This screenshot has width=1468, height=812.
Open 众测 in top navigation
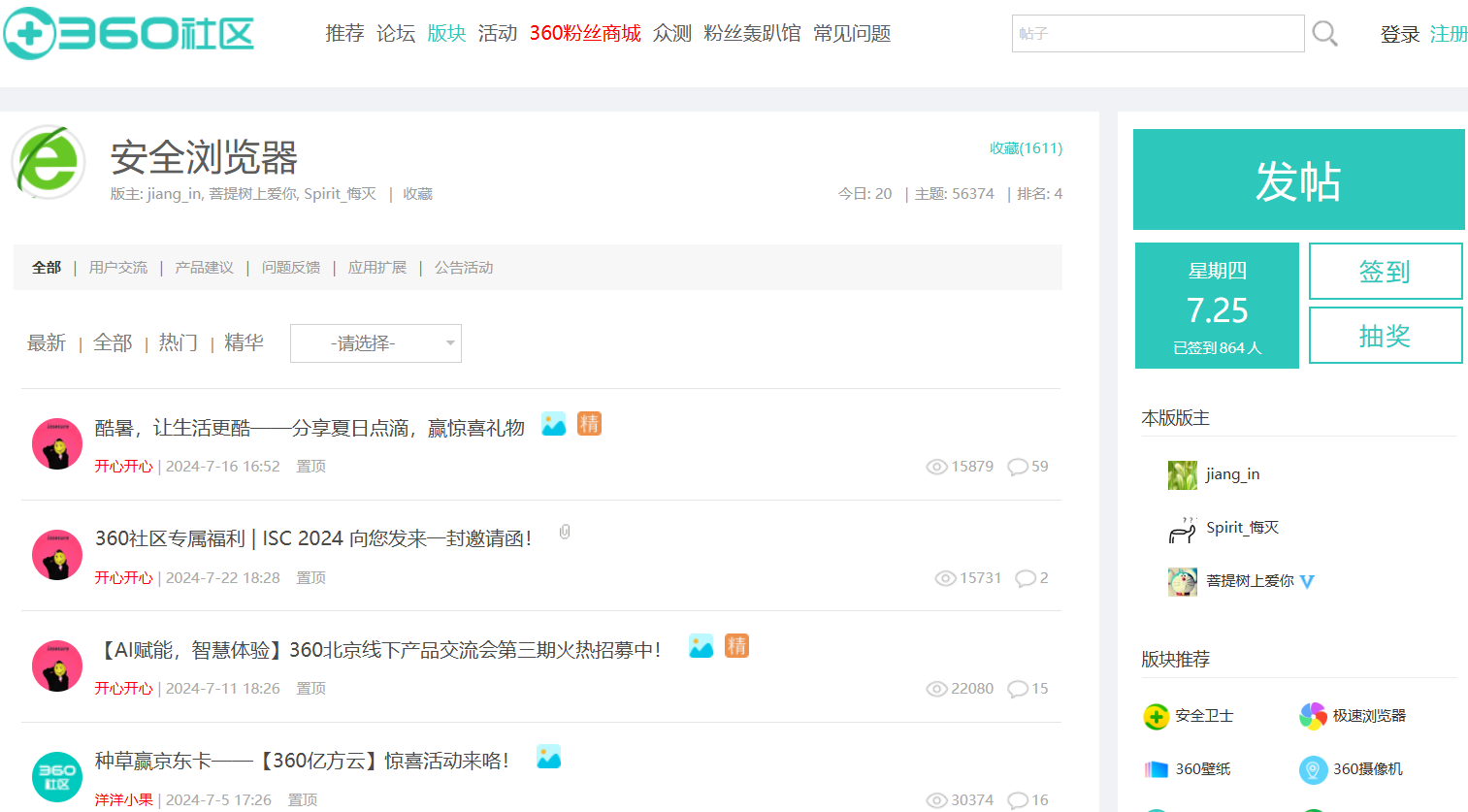click(x=672, y=34)
